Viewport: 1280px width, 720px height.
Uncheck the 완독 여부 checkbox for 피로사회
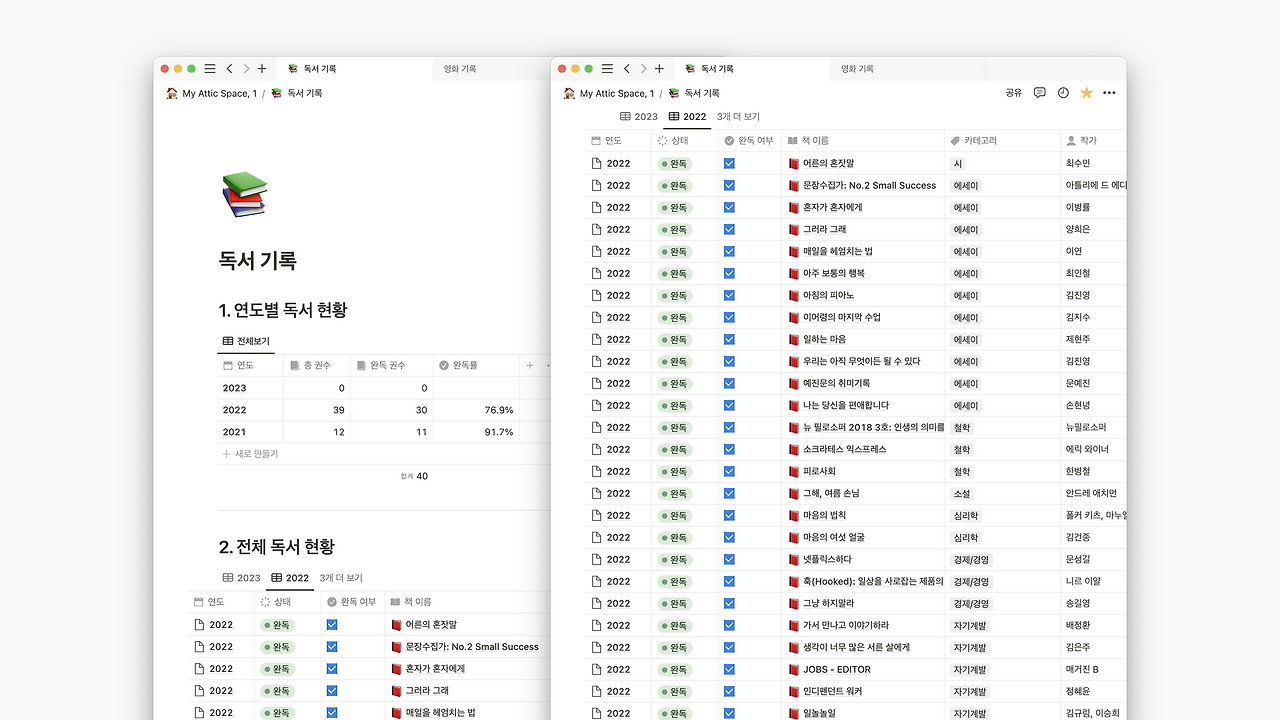pyautogui.click(x=729, y=471)
